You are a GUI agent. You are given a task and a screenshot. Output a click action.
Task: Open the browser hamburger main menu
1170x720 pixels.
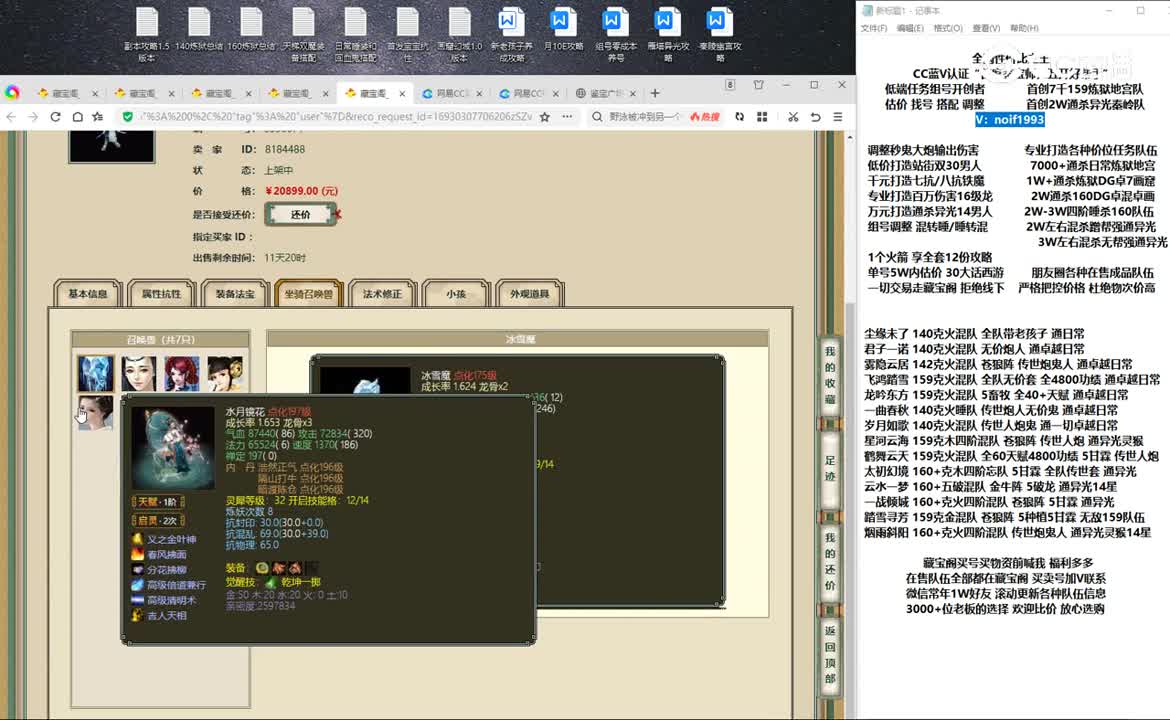(838, 117)
